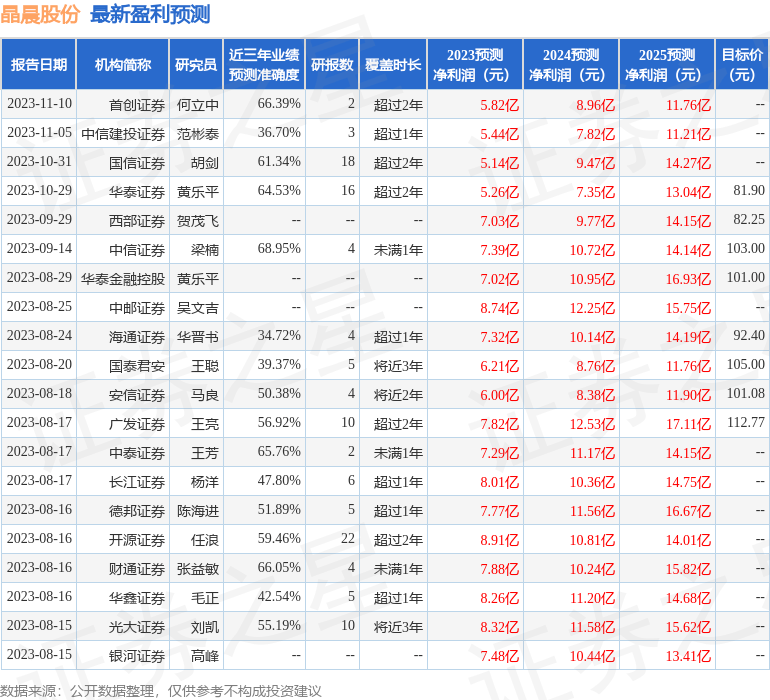Click target price 105.00
The width and height of the screenshot is (770, 700).
745,364
